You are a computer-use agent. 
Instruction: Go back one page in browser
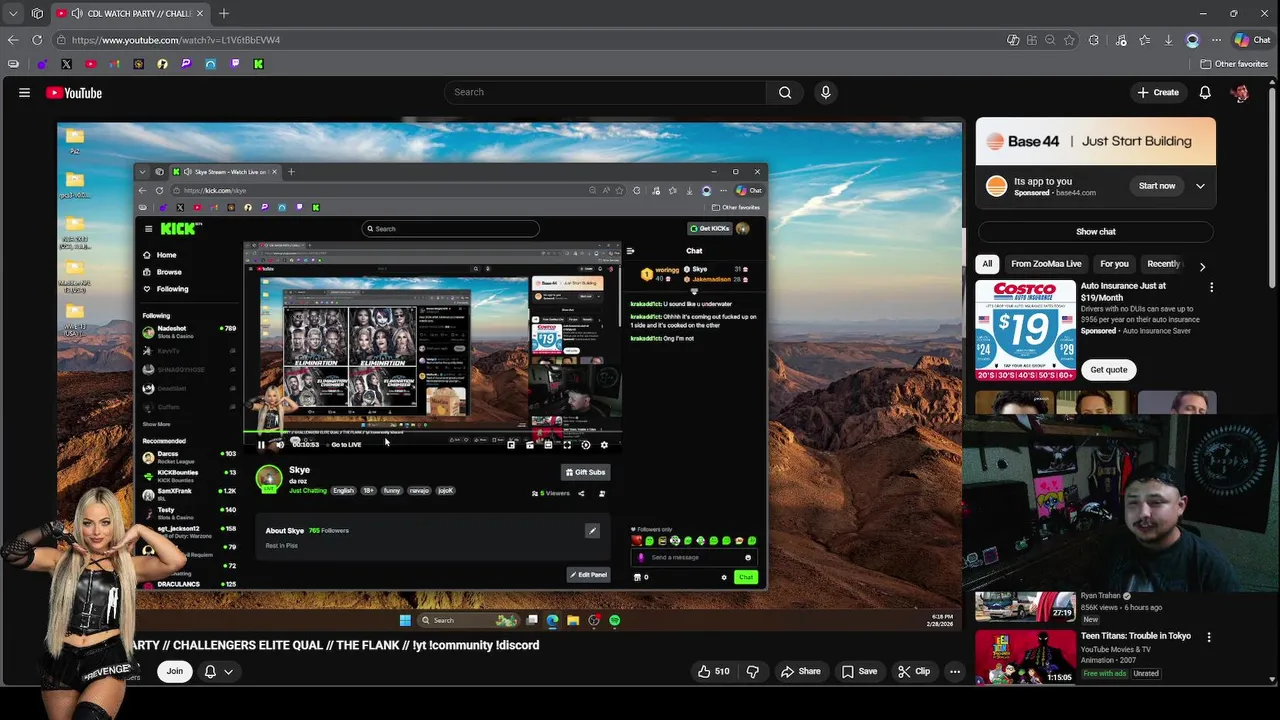pos(13,40)
